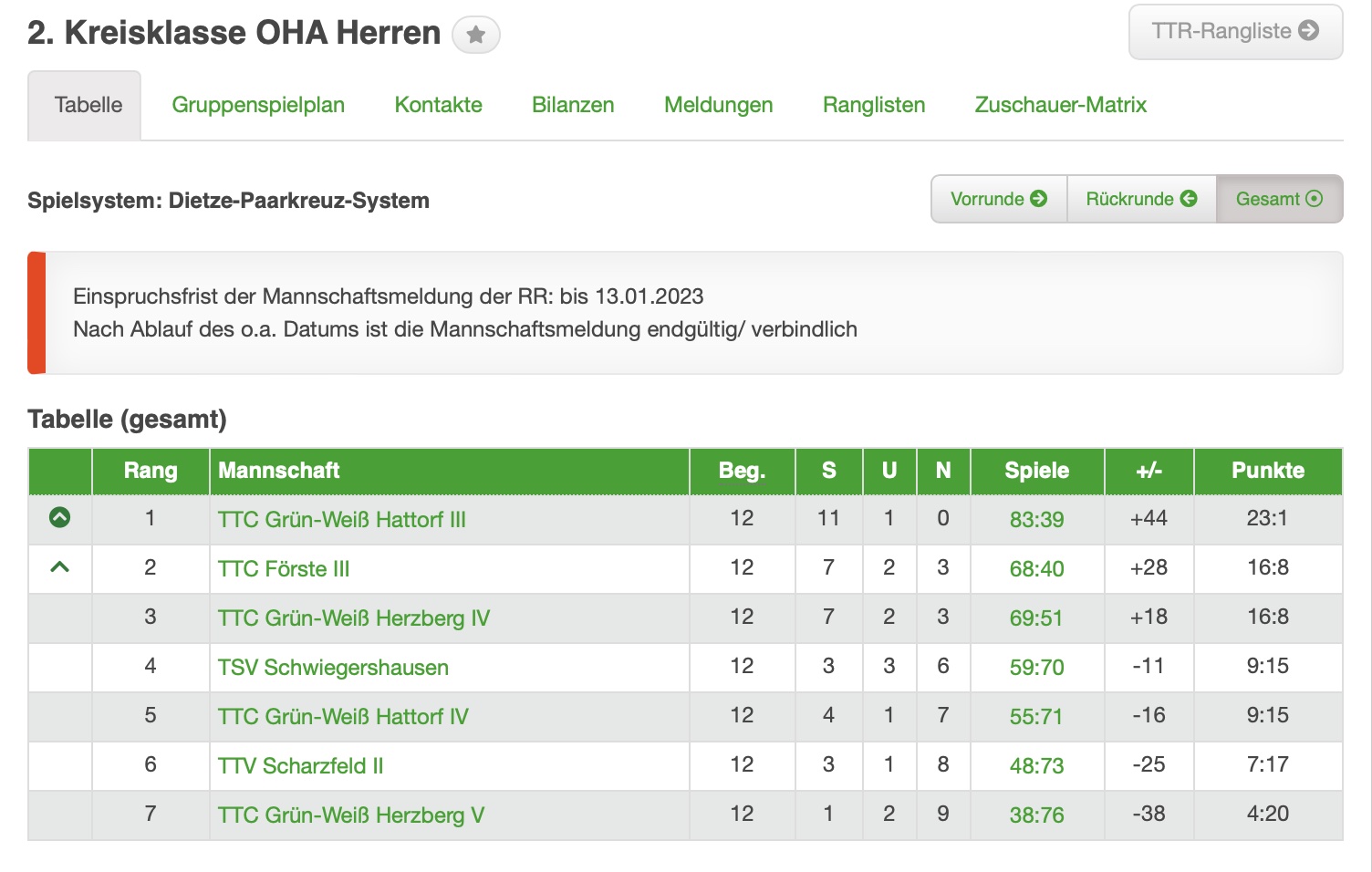This screenshot has width=1372, height=872.
Task: Click TSV Schwiegershausen team link
Action: coord(333,668)
